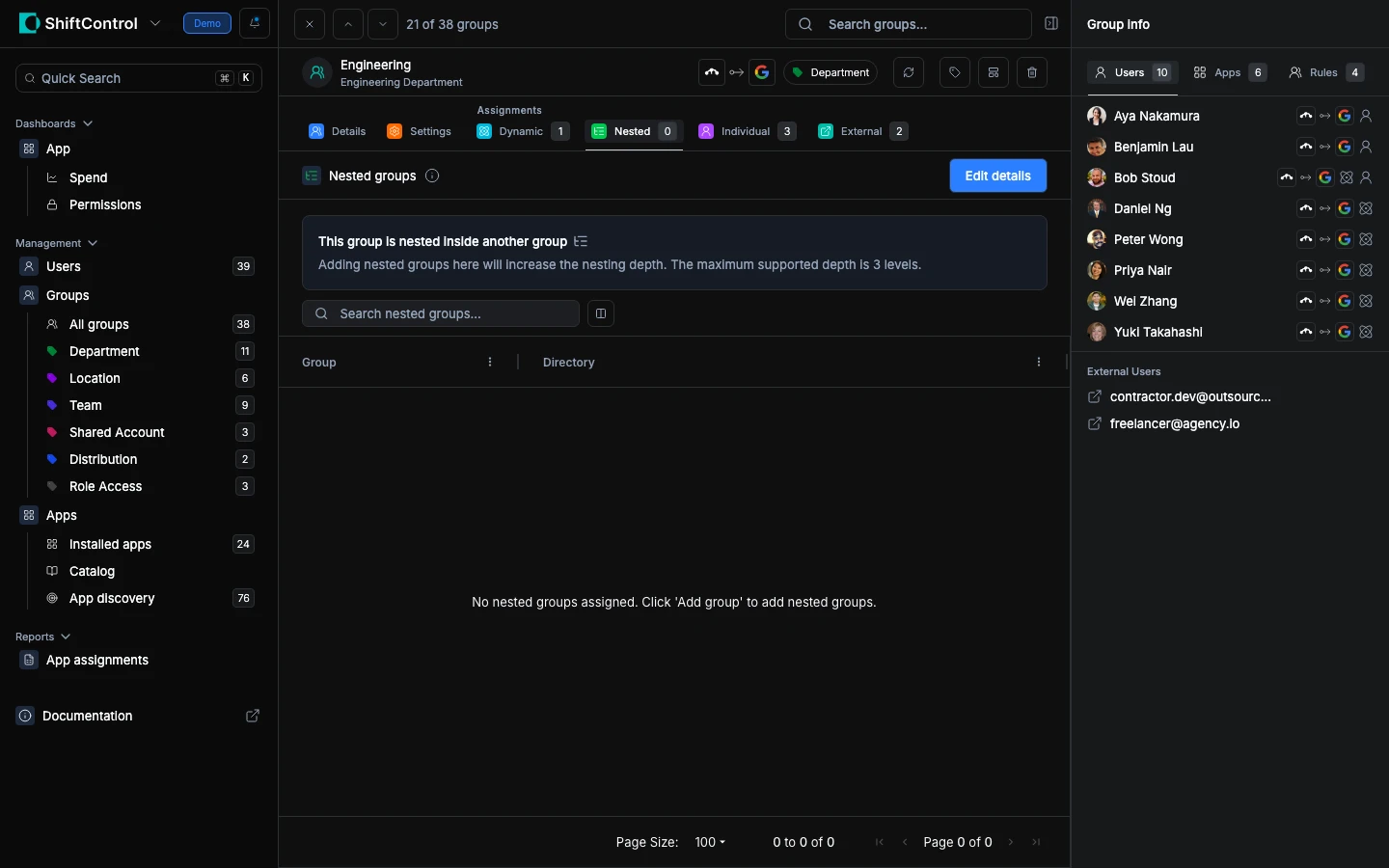The width and height of the screenshot is (1389, 868).
Task: Open column options icon beside nested groups search
Action: (x=601, y=313)
